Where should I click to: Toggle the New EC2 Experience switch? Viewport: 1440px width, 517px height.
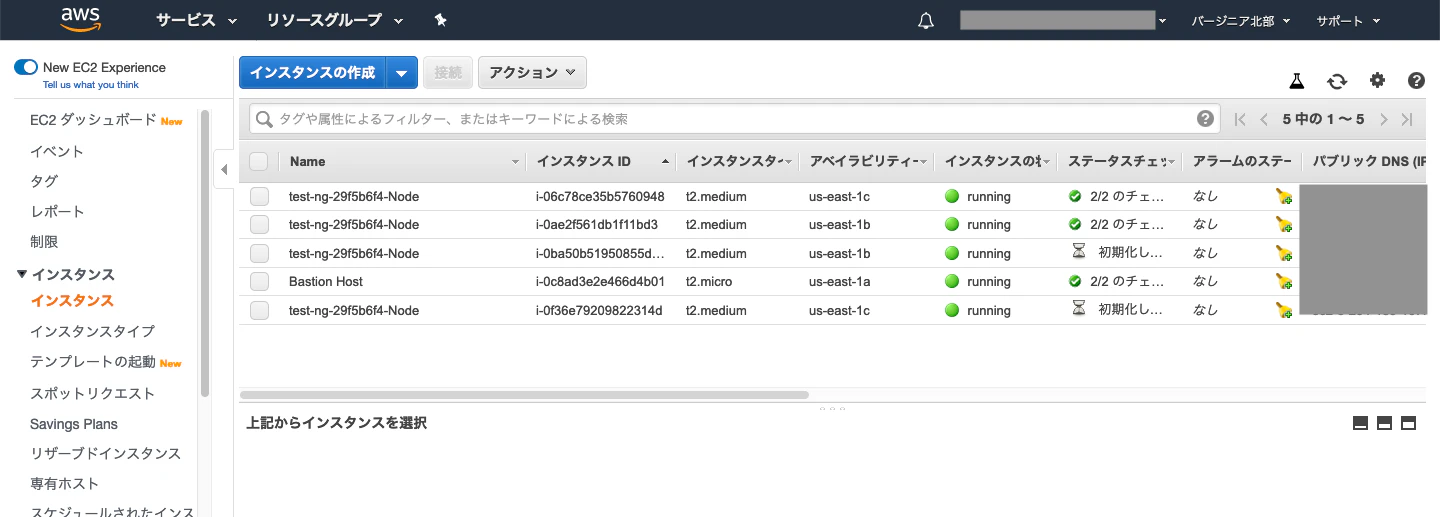26,67
